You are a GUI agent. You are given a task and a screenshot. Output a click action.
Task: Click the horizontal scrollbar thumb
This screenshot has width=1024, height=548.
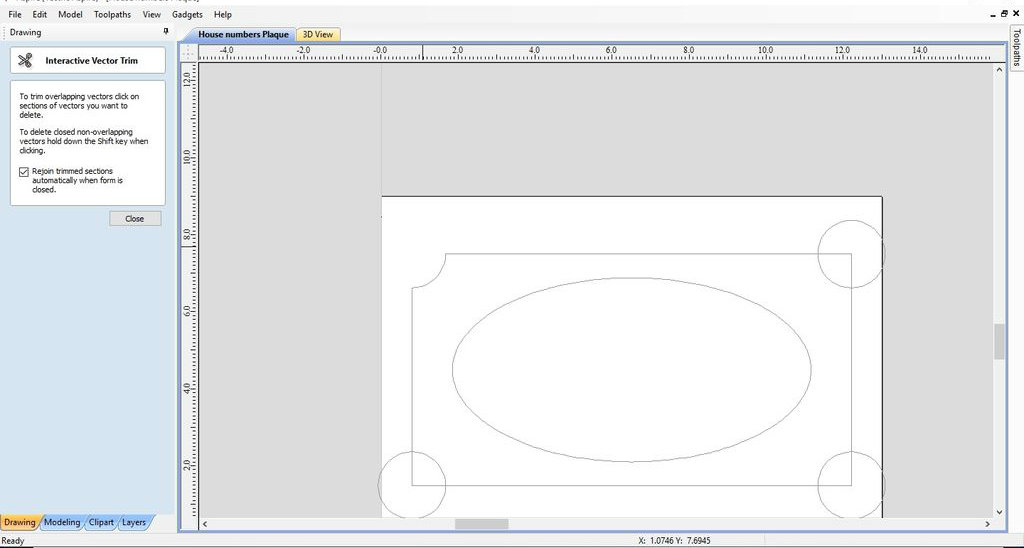481,524
